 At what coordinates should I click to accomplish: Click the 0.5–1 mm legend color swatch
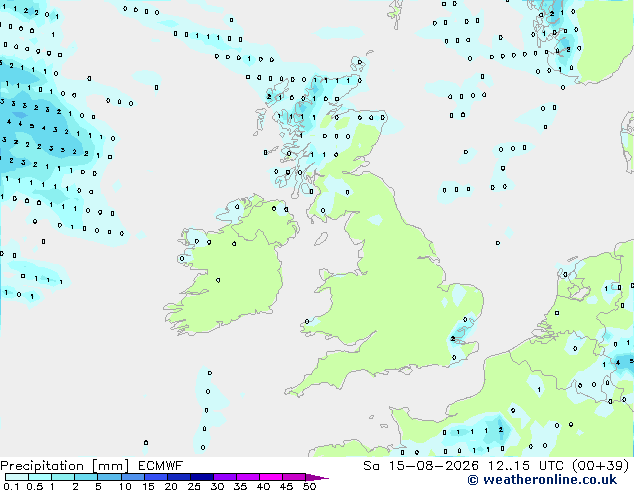coord(40,477)
